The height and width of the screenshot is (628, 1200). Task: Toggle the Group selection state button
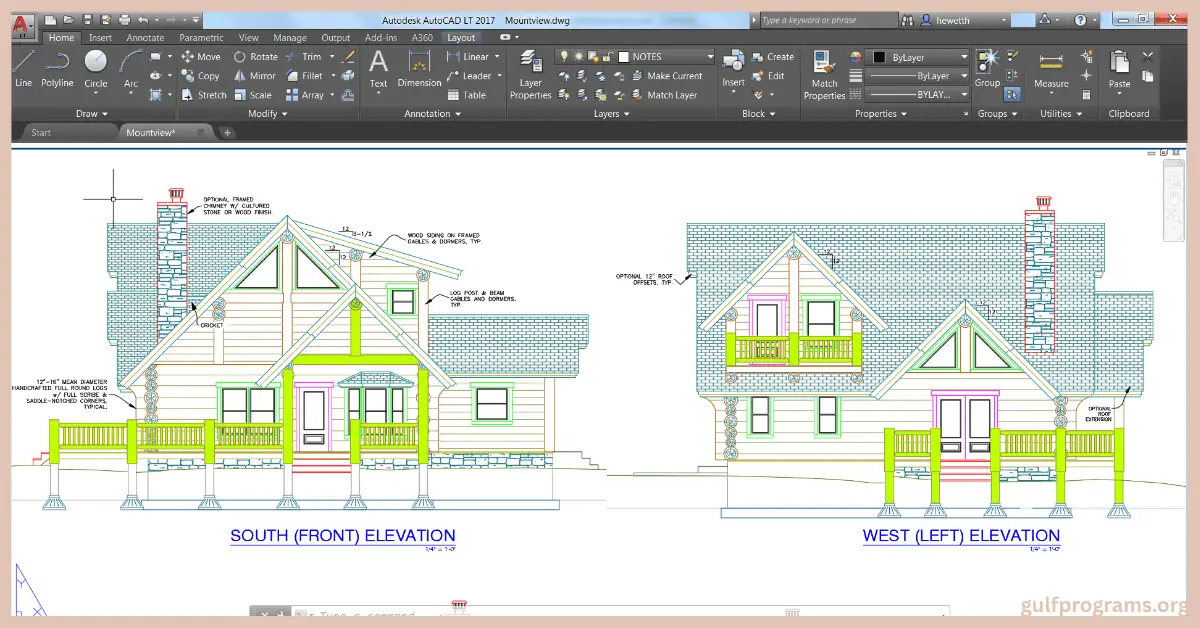[1012, 93]
